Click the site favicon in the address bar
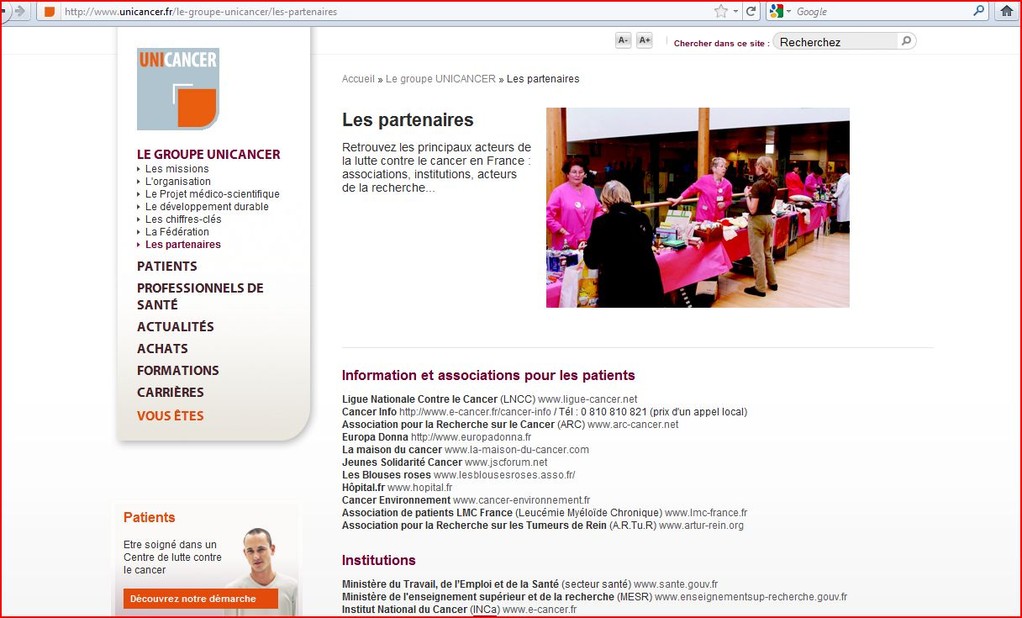This screenshot has width=1022, height=618. [49, 12]
